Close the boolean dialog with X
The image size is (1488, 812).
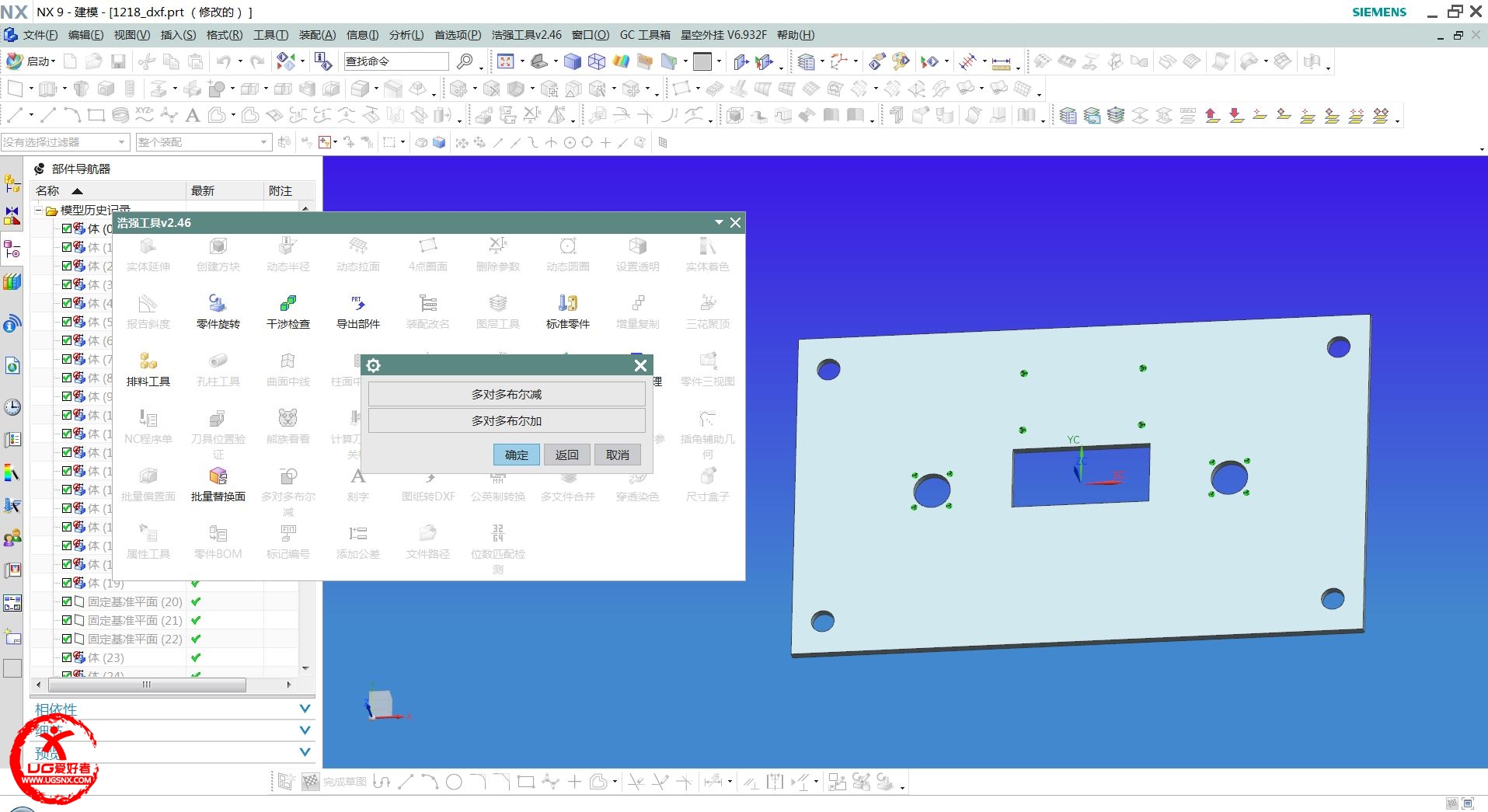click(x=640, y=365)
